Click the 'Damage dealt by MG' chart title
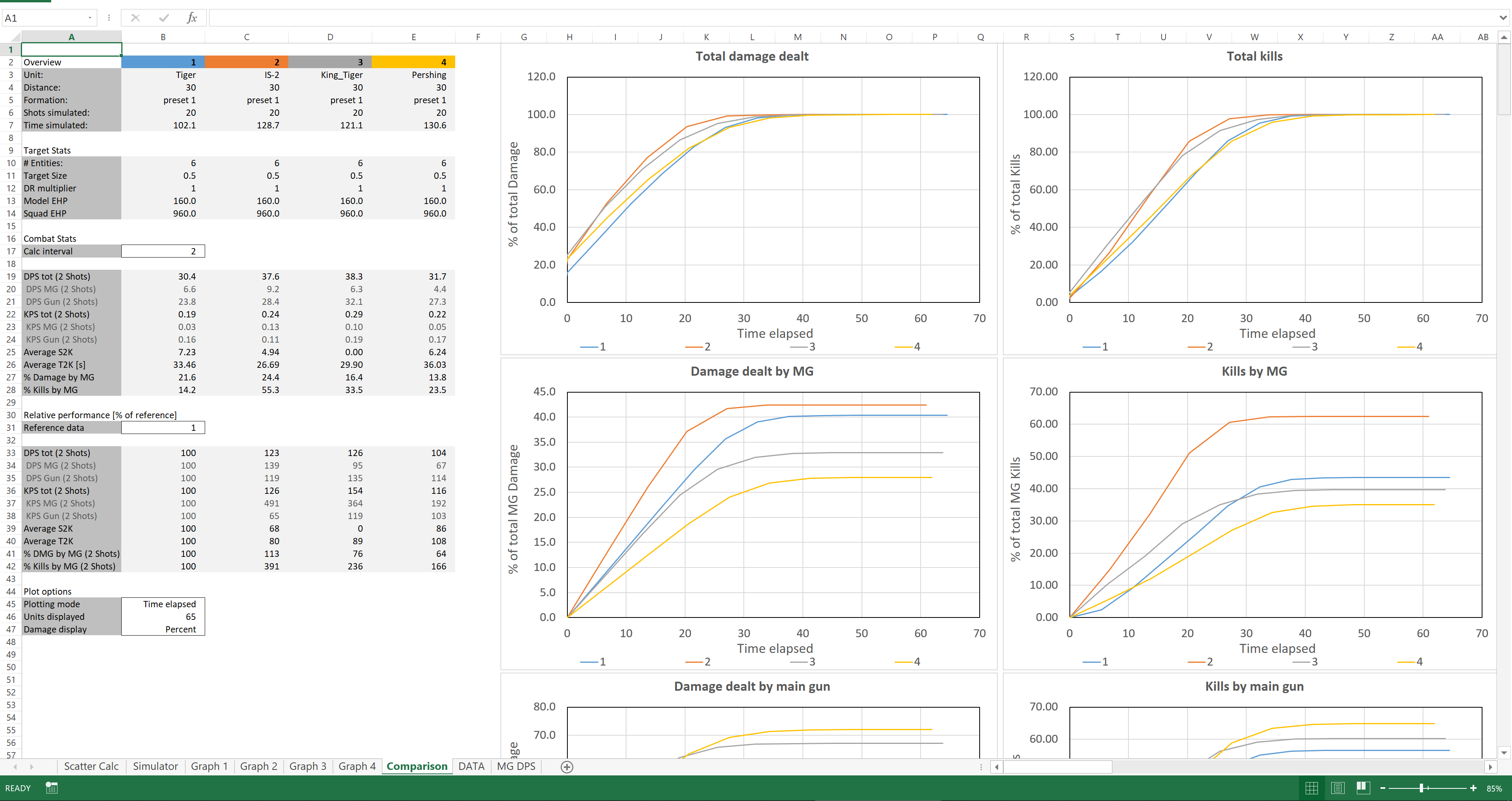Image resolution: width=1512 pixels, height=801 pixels. (x=752, y=371)
